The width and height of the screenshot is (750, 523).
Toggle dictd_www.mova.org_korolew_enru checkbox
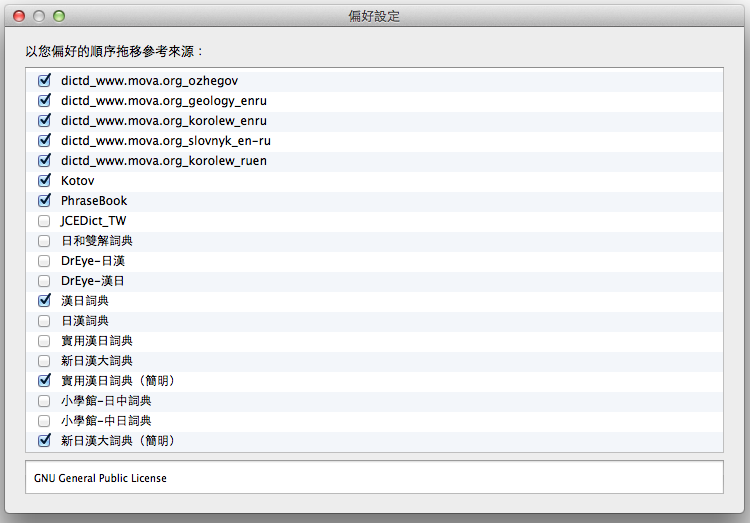pyautogui.click(x=44, y=121)
